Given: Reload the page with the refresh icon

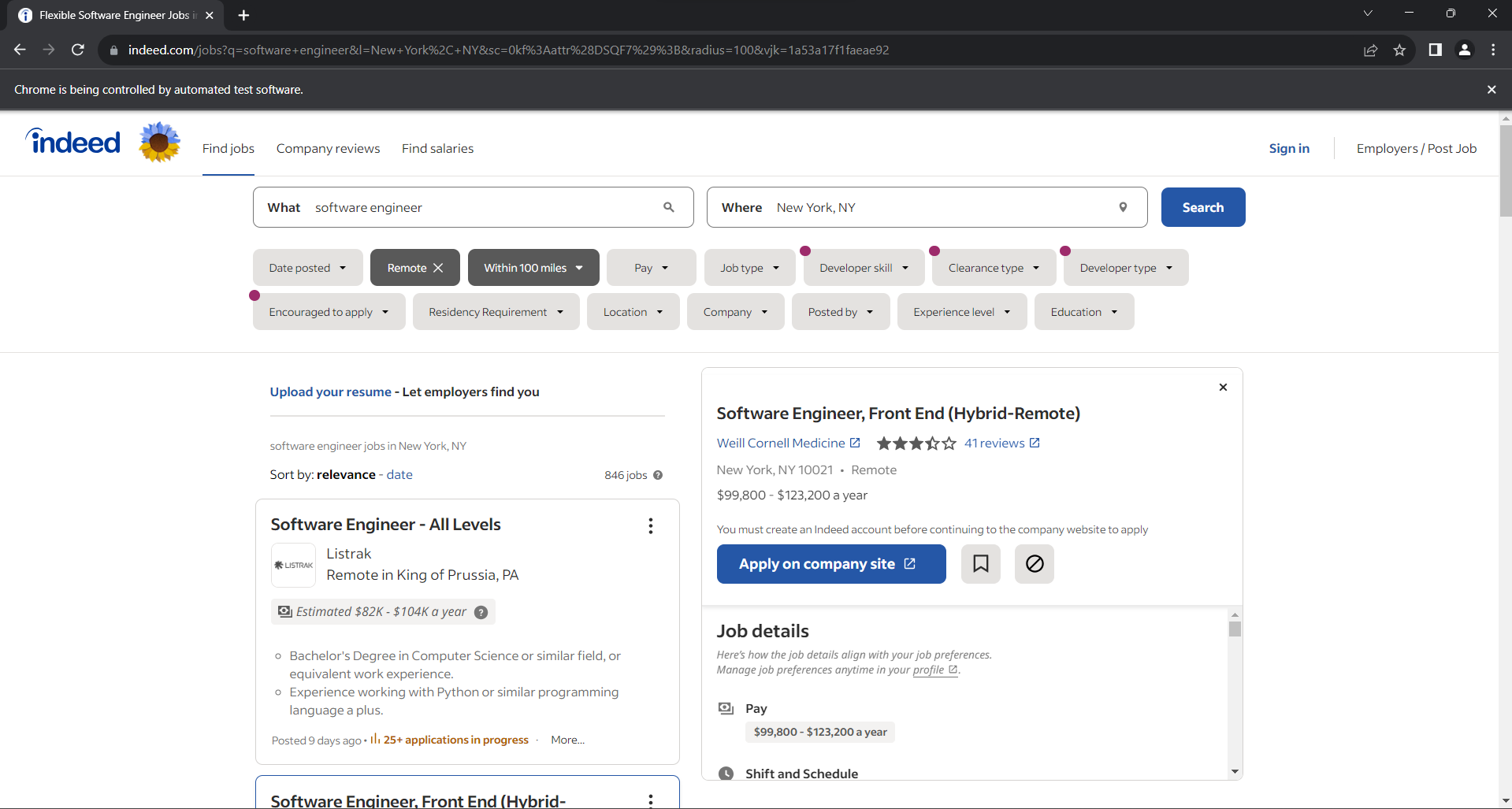Looking at the screenshot, I should [77, 50].
